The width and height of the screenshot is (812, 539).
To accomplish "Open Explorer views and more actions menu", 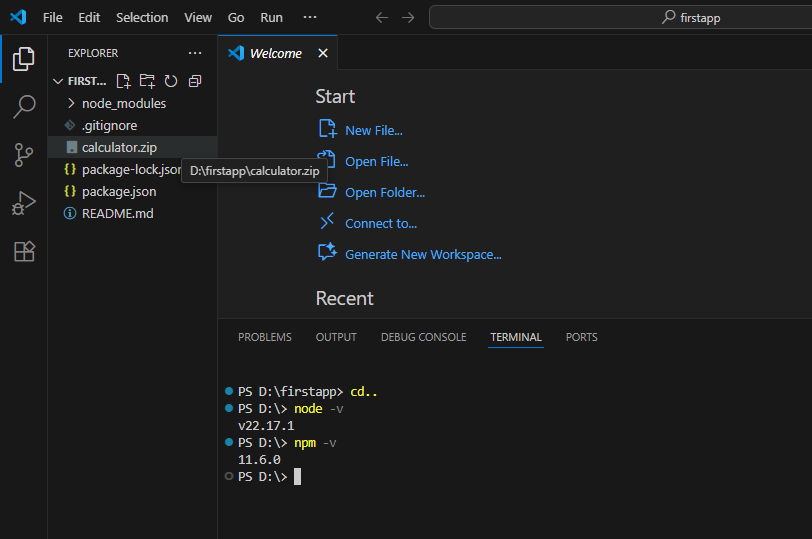I will tap(195, 53).
